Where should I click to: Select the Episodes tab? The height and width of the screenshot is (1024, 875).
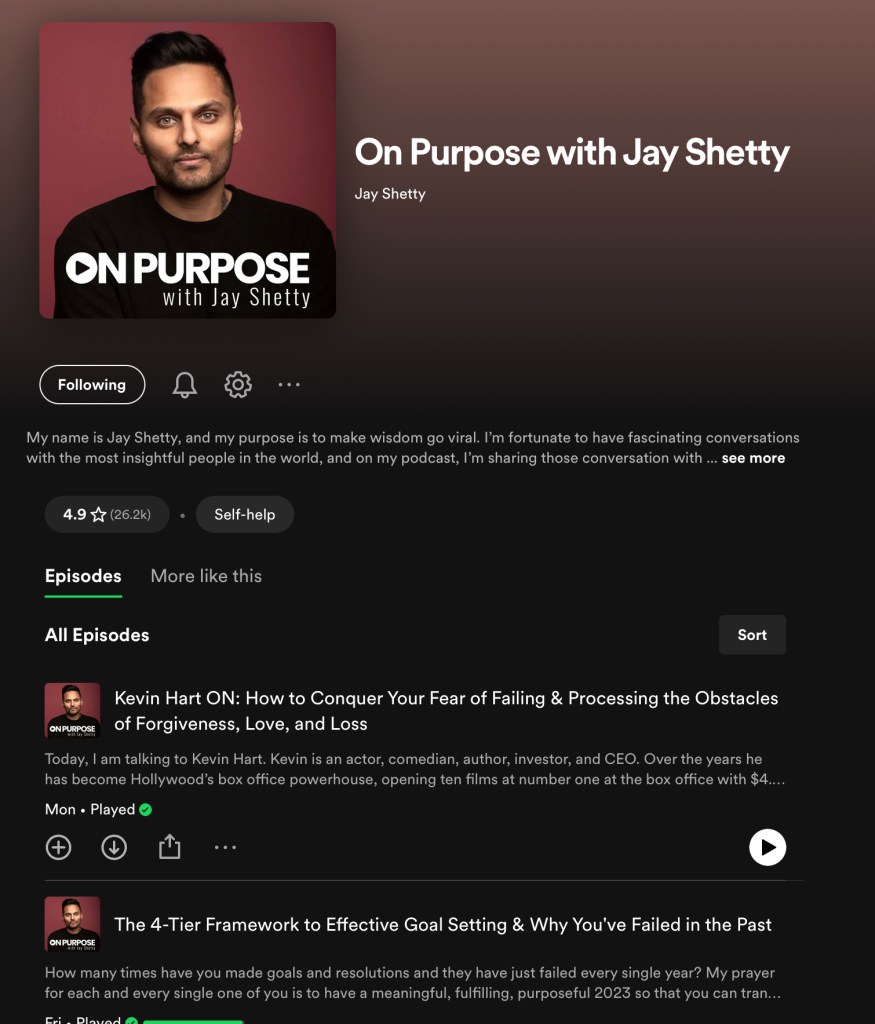pyautogui.click(x=83, y=576)
